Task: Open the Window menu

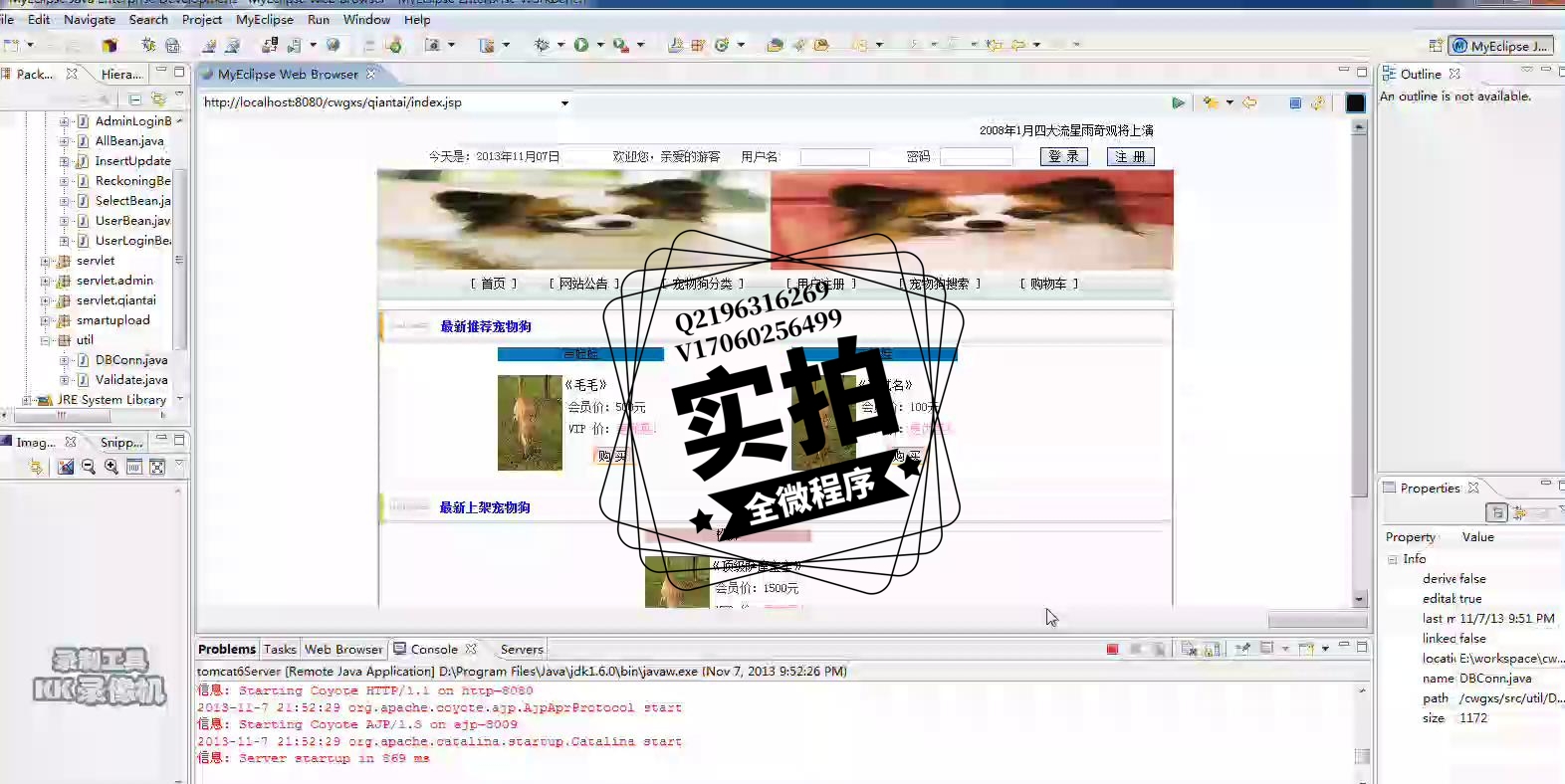Action: 366,19
